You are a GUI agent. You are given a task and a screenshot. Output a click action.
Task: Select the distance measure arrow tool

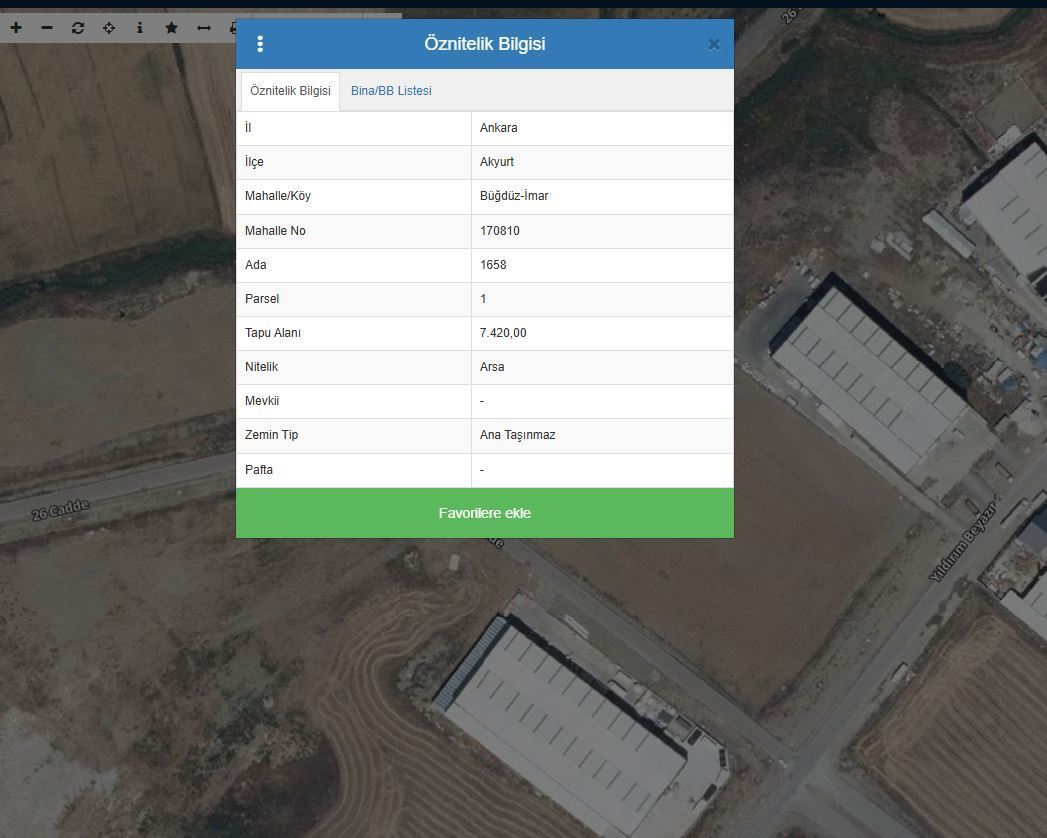204,28
